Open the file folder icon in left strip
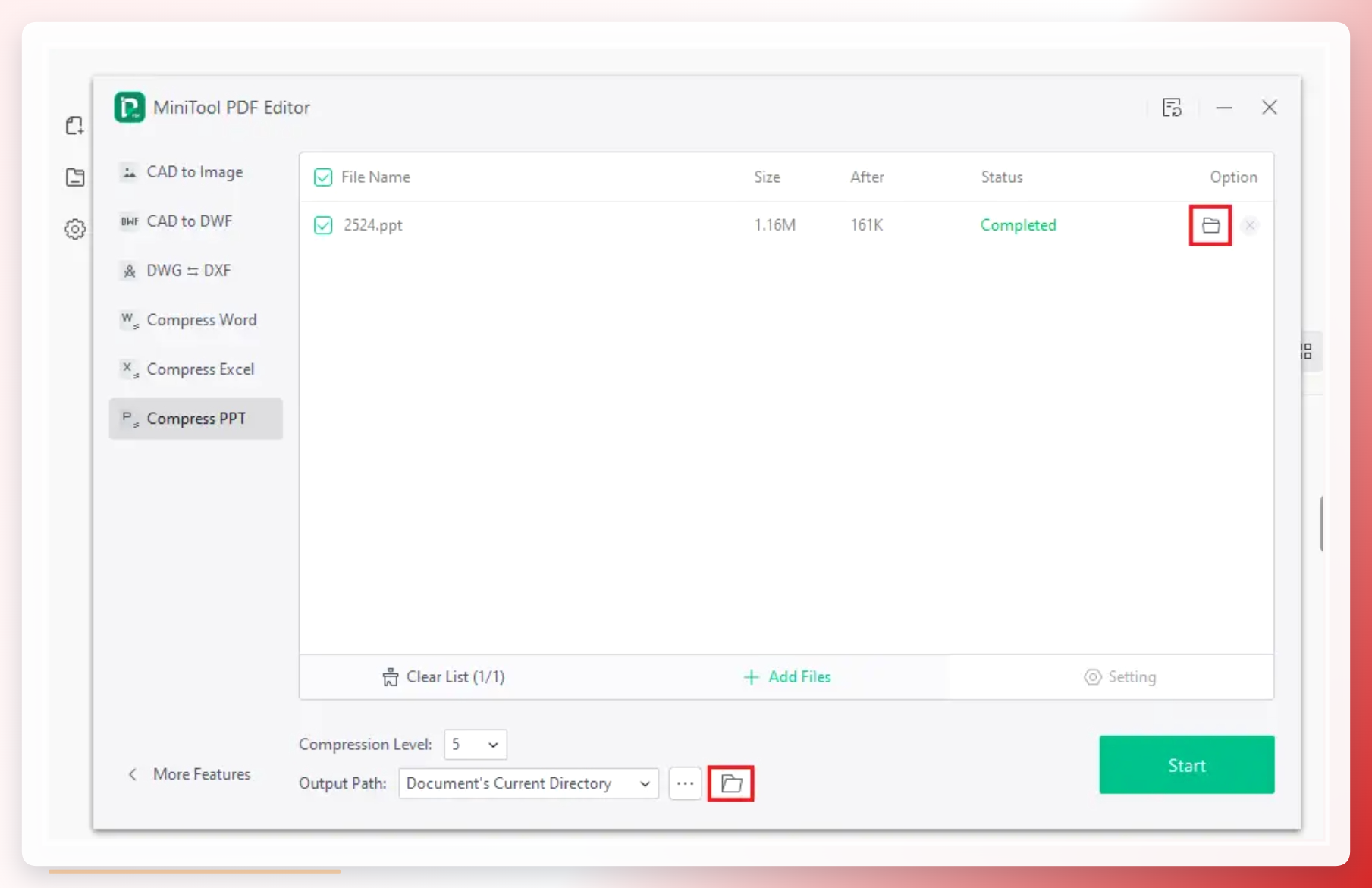 coord(75,177)
